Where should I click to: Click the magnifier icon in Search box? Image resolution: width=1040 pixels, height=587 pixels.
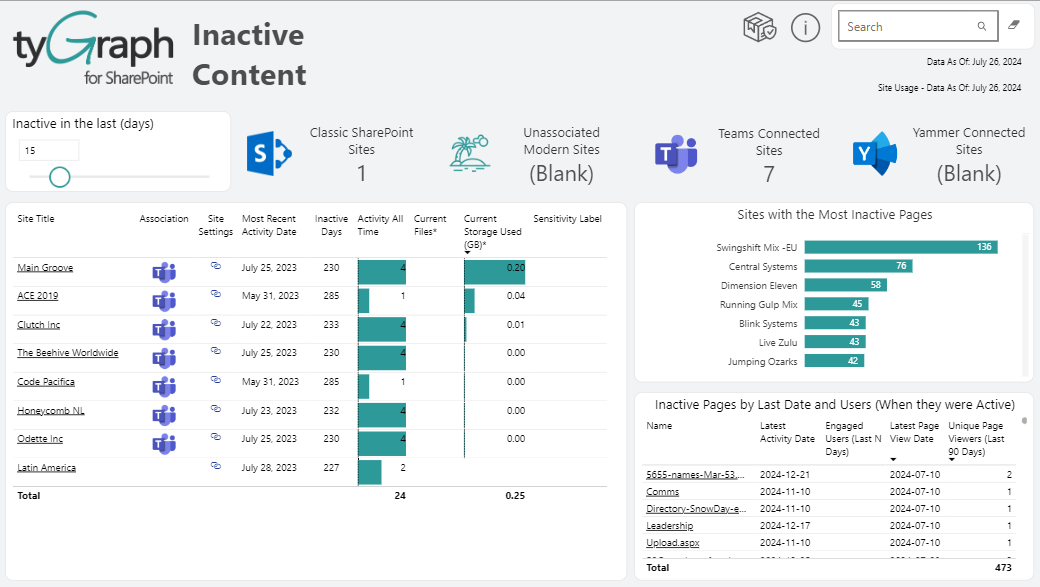coord(982,27)
